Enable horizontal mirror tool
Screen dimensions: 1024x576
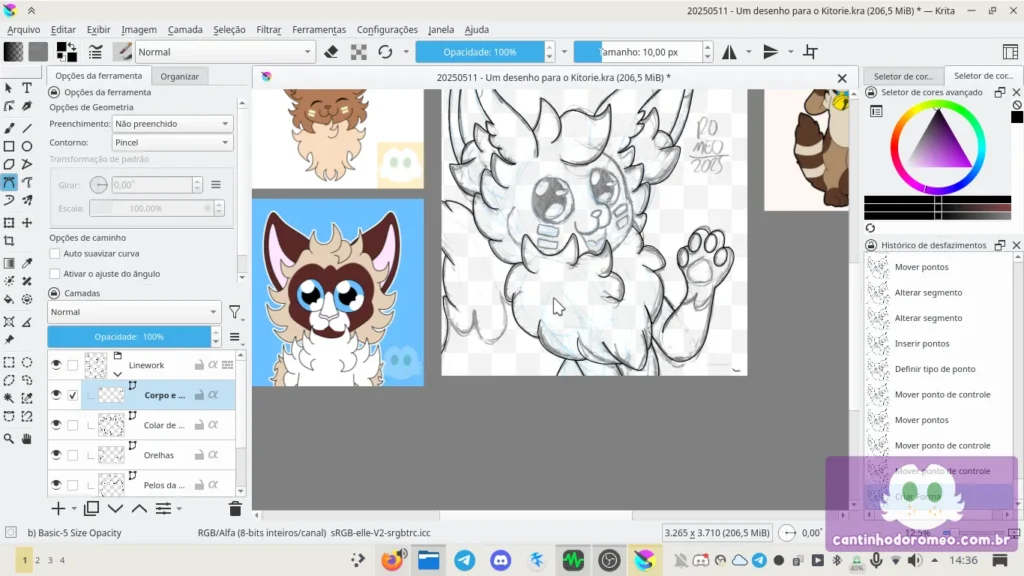click(729, 52)
